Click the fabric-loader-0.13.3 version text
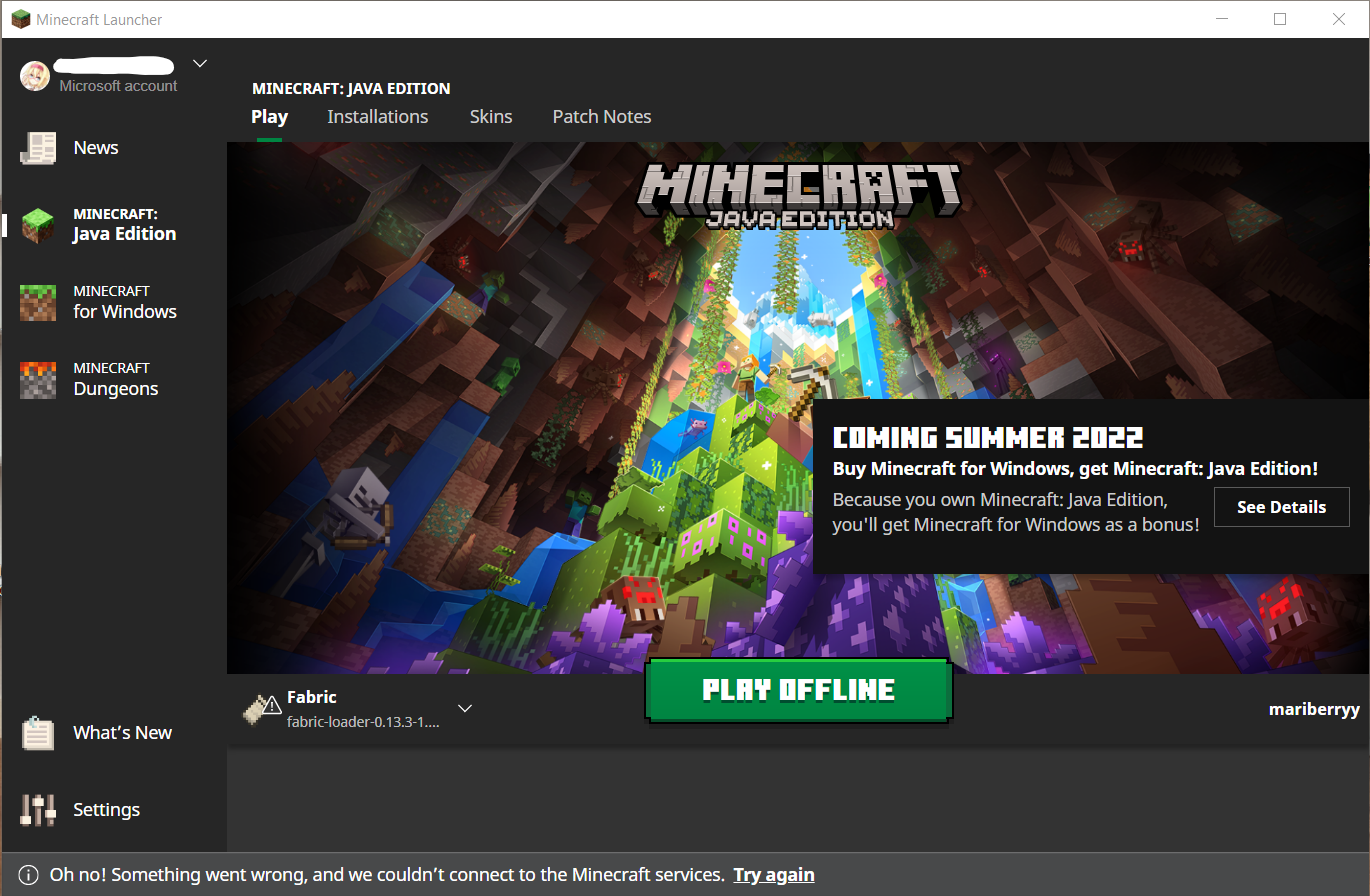 click(x=363, y=721)
